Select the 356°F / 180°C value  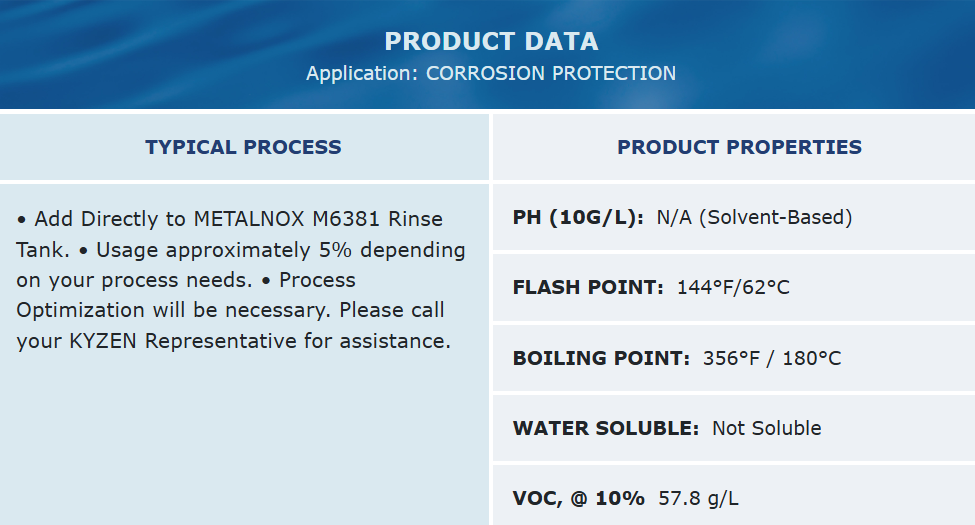[x=772, y=358]
